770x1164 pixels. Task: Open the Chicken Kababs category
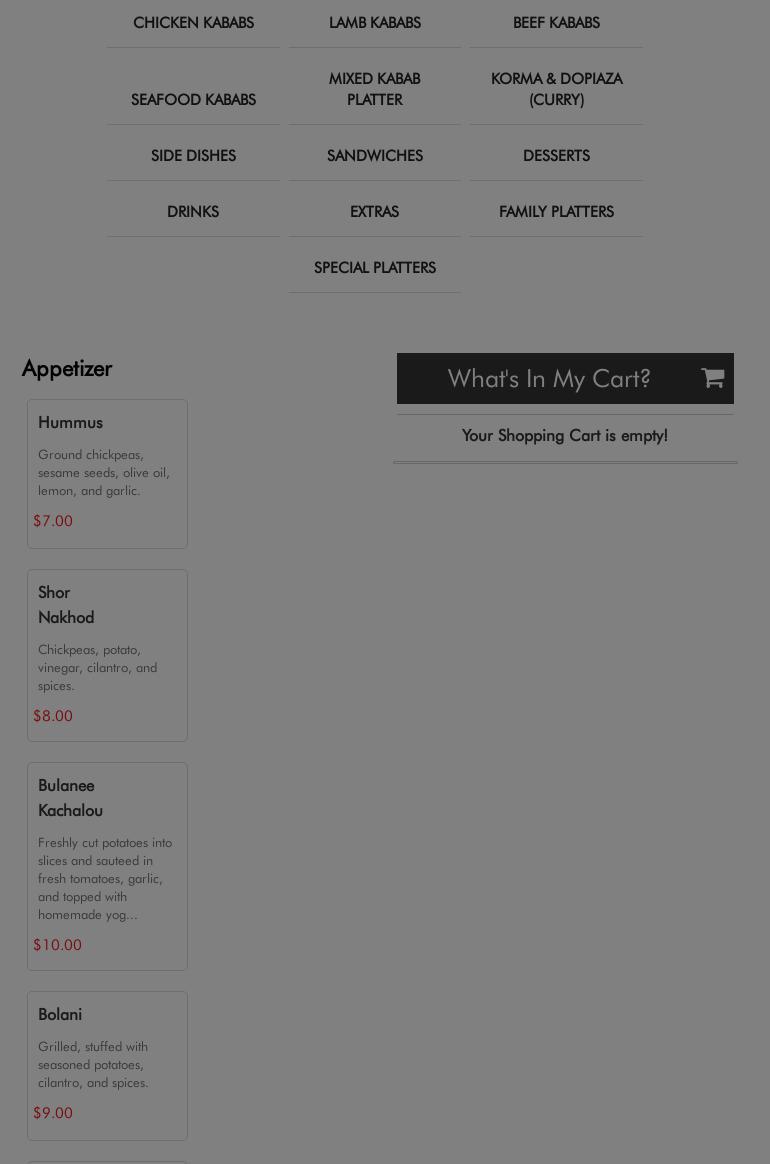pyautogui.click(x=193, y=23)
